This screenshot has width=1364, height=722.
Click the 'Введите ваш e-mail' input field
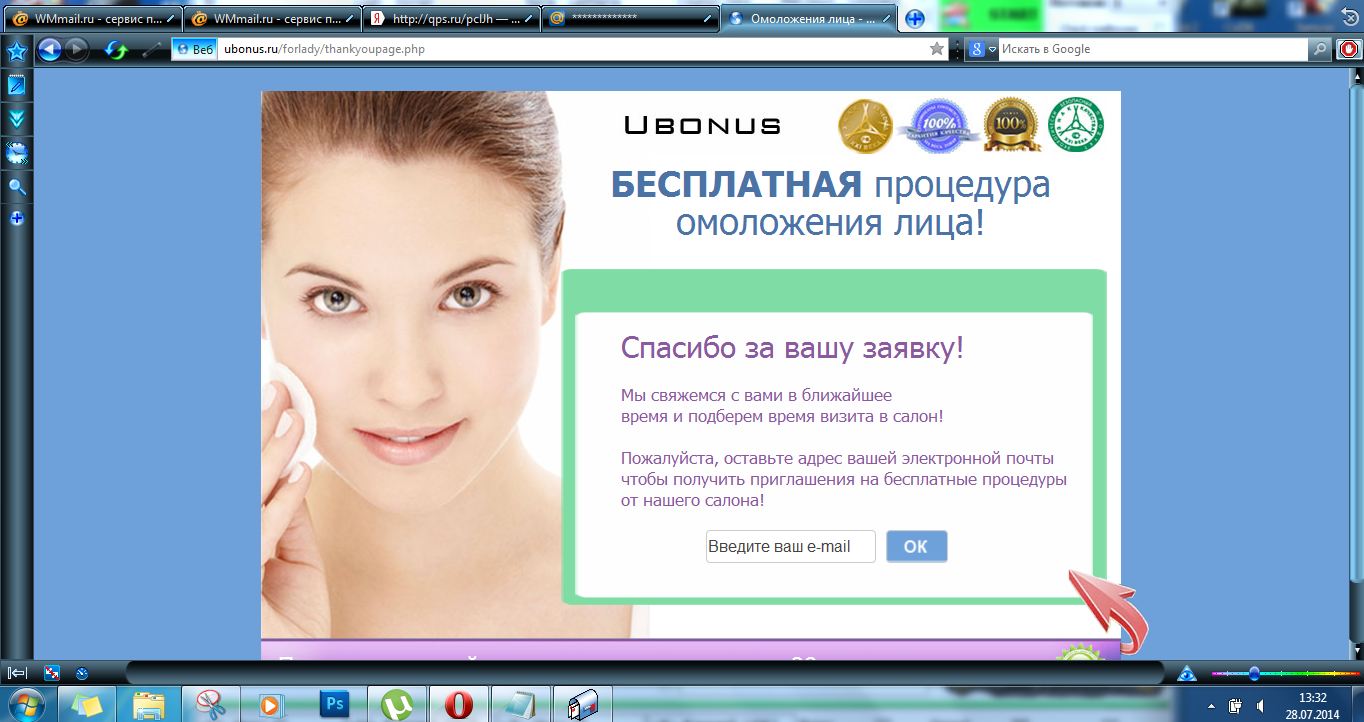point(790,547)
